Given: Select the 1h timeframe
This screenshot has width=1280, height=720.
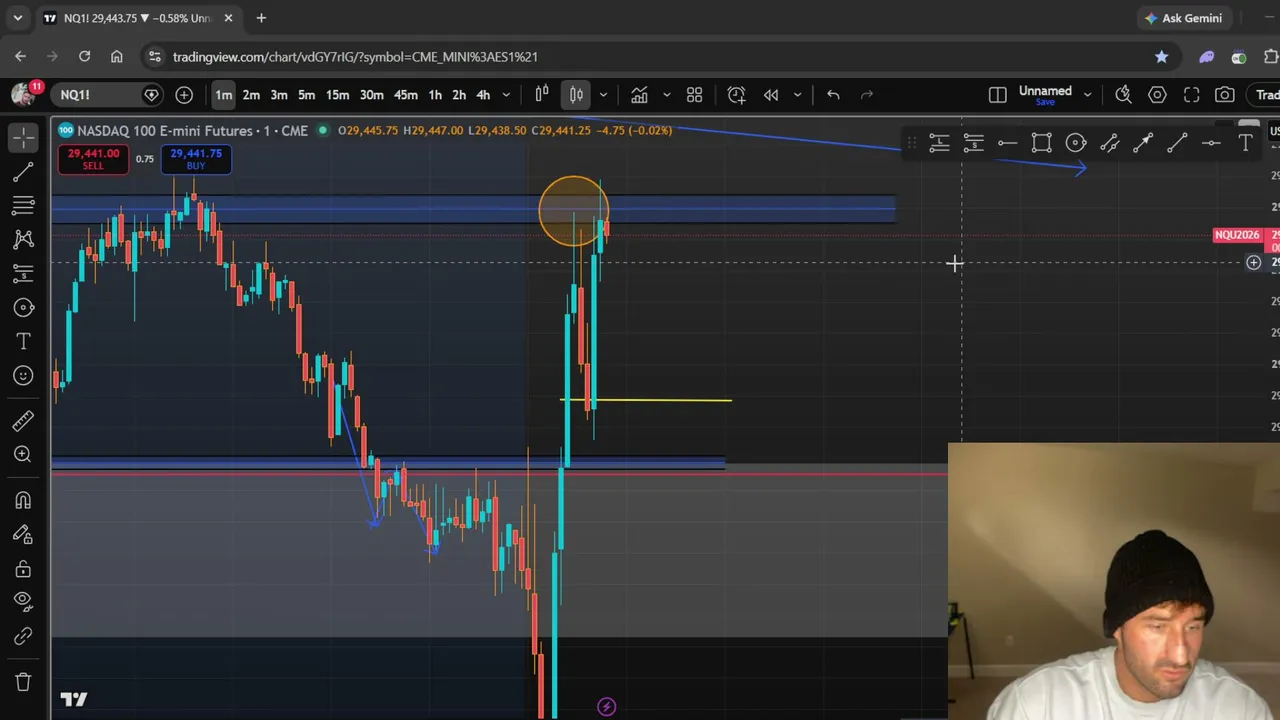Looking at the screenshot, I should pyautogui.click(x=435, y=95).
